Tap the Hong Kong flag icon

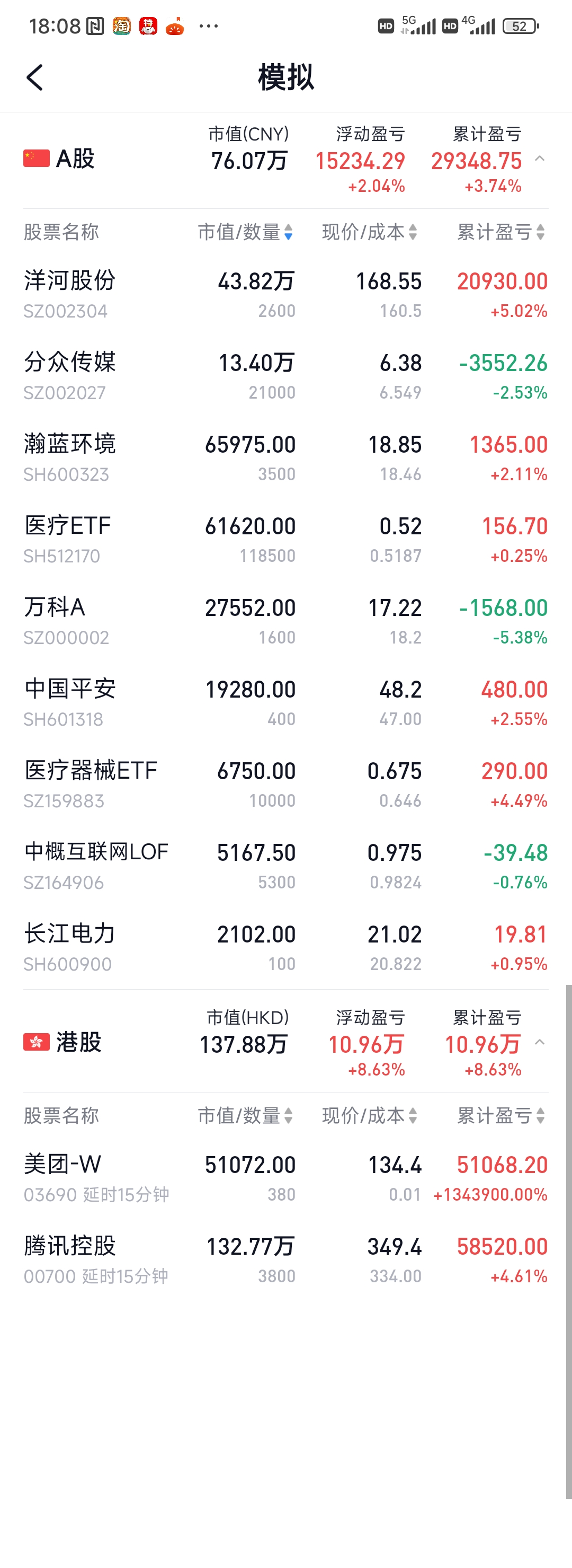coord(37,1042)
